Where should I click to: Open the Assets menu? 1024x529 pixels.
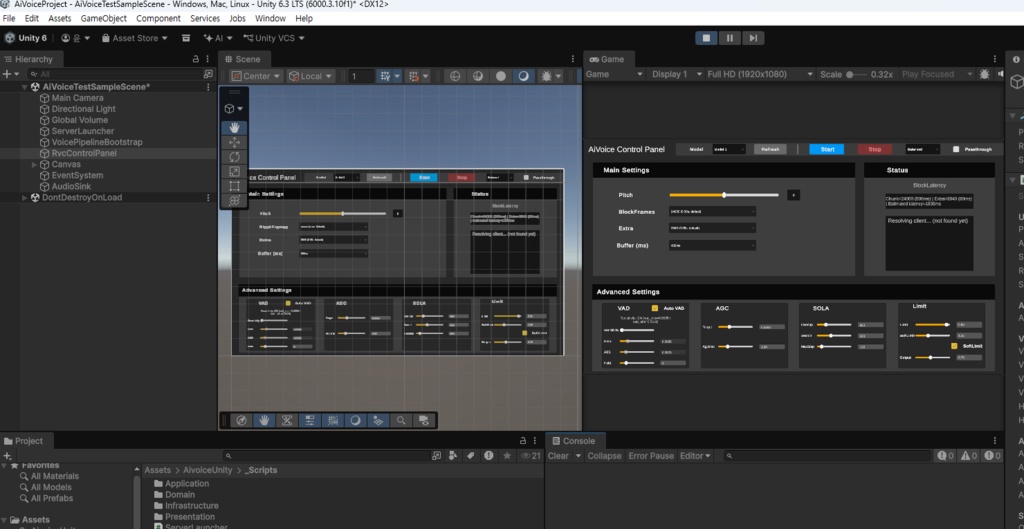point(59,18)
